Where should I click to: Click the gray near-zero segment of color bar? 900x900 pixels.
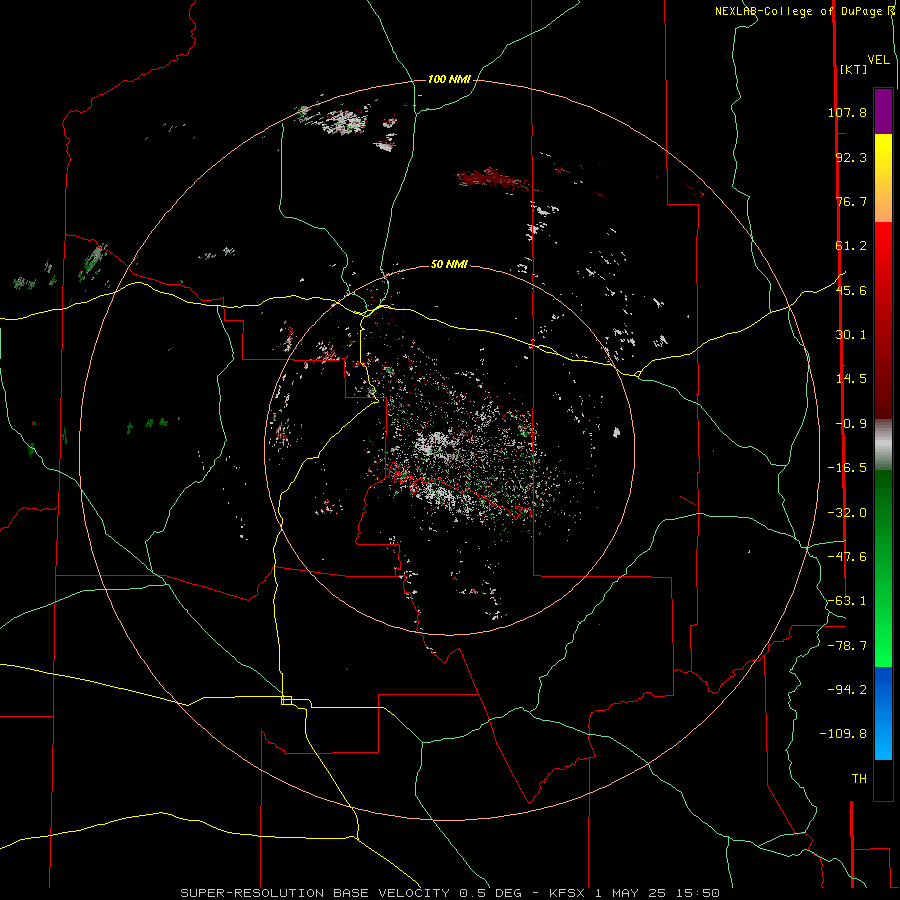(x=883, y=445)
